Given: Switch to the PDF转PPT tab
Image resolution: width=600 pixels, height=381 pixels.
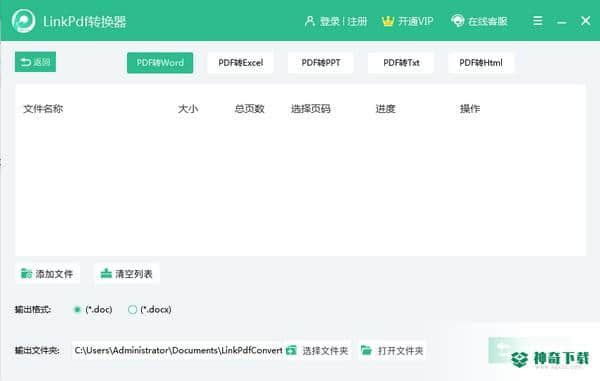Looking at the screenshot, I should (321, 63).
